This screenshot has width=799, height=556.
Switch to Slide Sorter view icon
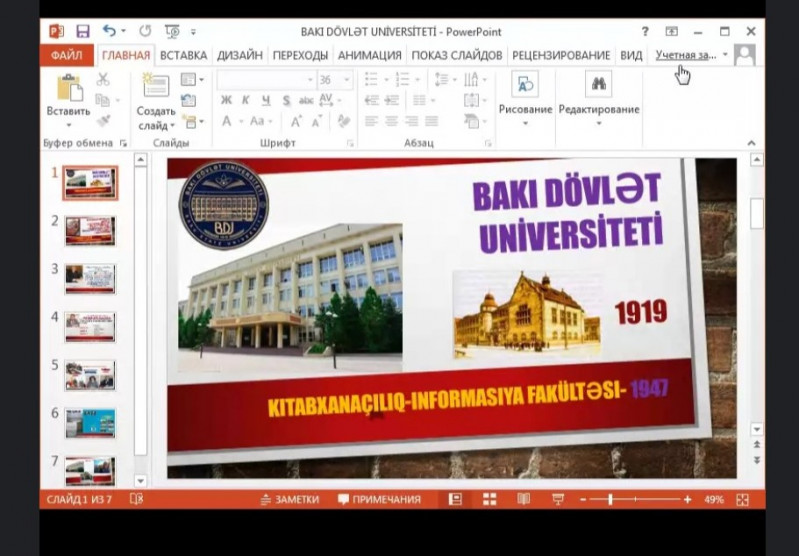[x=489, y=499]
